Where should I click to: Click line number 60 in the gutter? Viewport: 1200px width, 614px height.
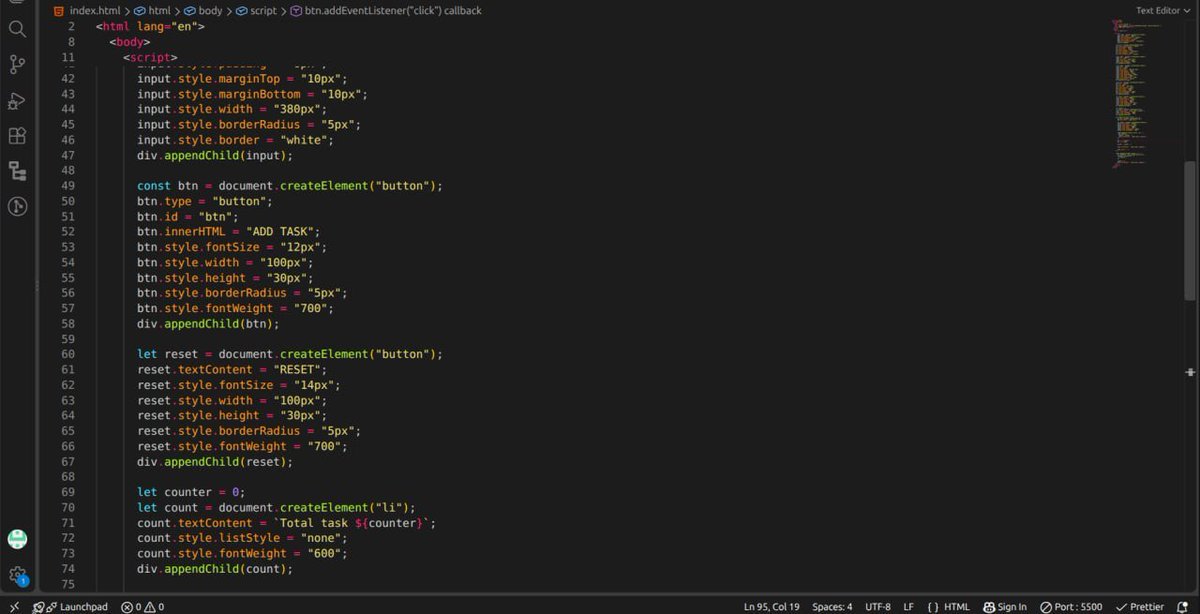[x=68, y=354]
